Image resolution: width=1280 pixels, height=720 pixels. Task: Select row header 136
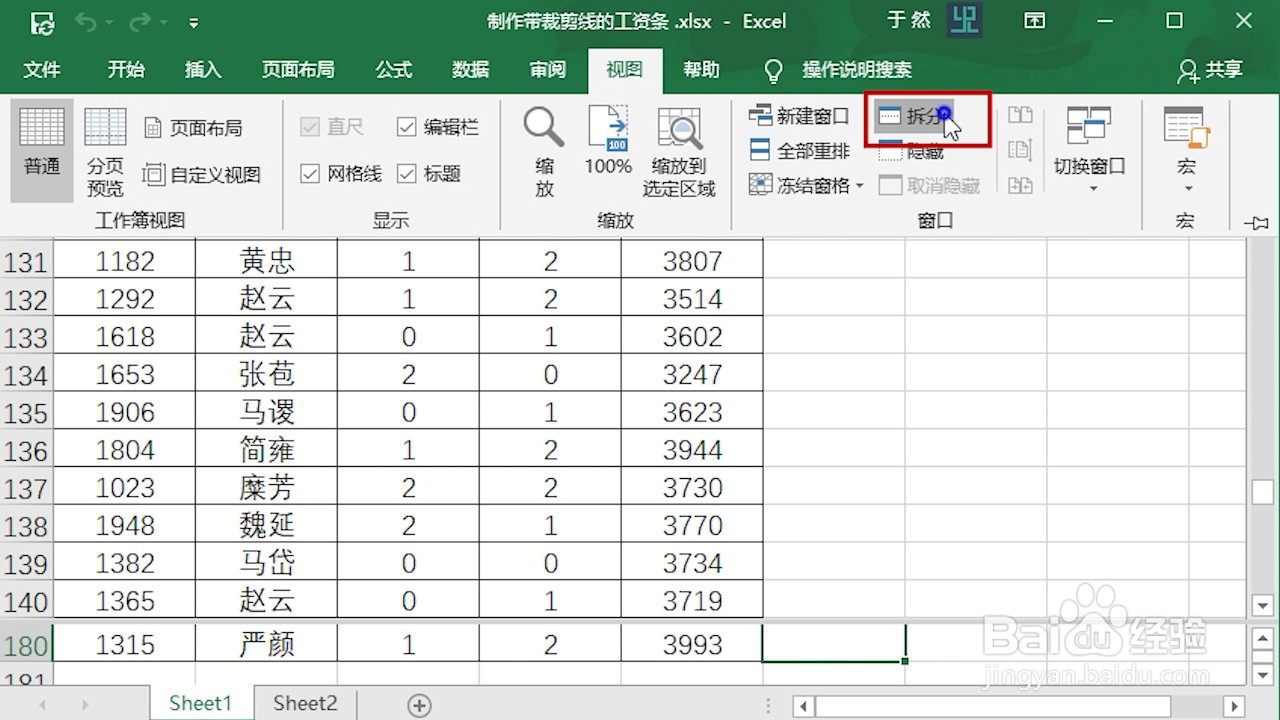pos(26,450)
